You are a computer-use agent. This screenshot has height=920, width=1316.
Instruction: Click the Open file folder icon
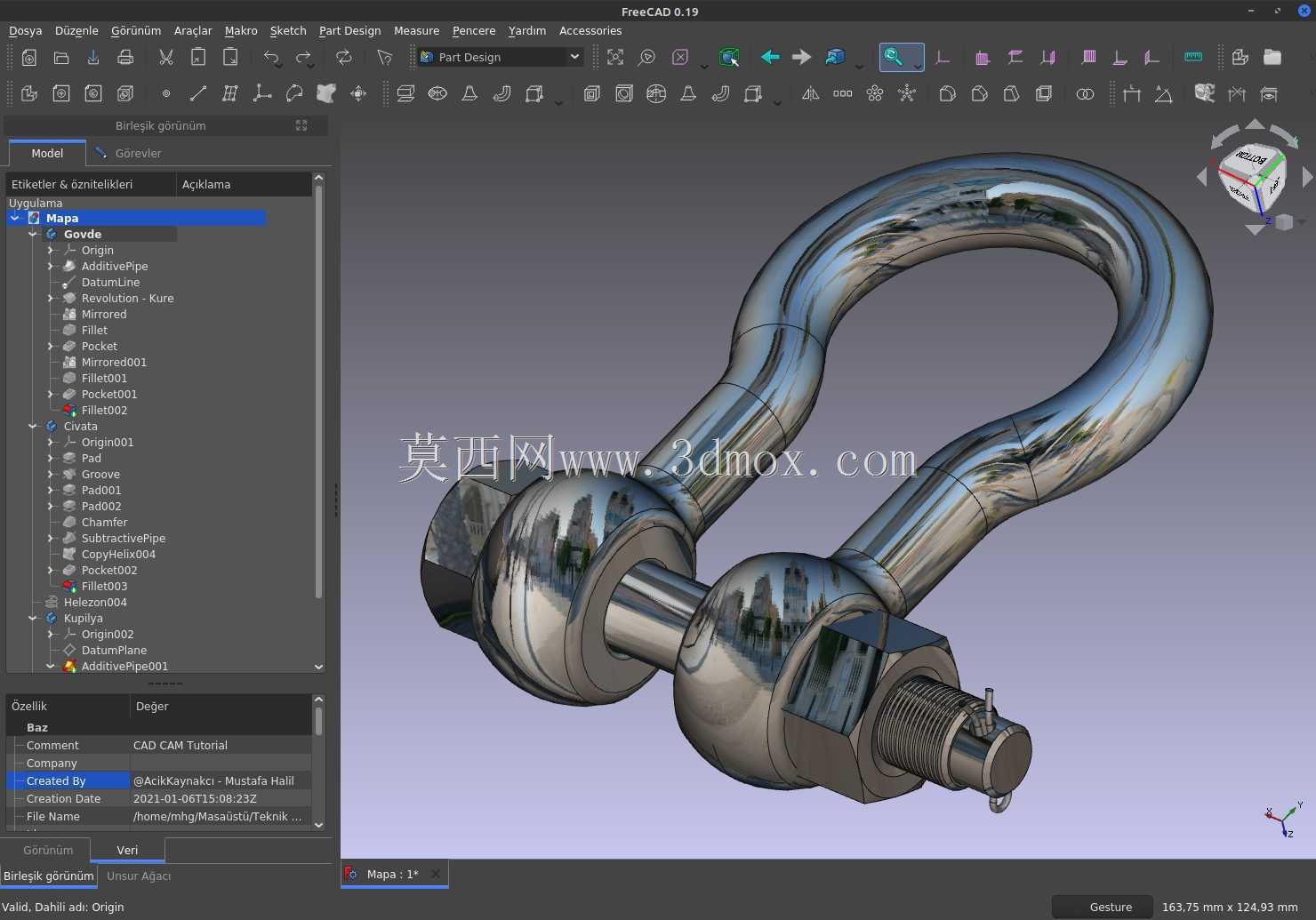coord(61,58)
